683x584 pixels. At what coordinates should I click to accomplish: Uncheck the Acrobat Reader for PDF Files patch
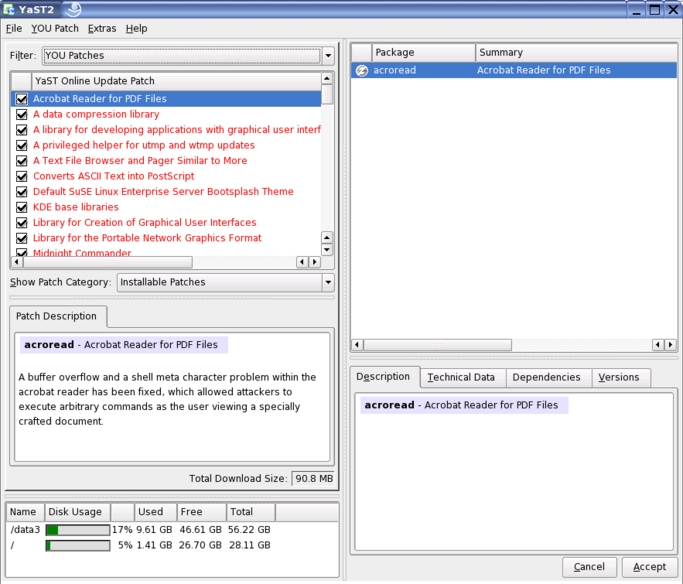22,99
